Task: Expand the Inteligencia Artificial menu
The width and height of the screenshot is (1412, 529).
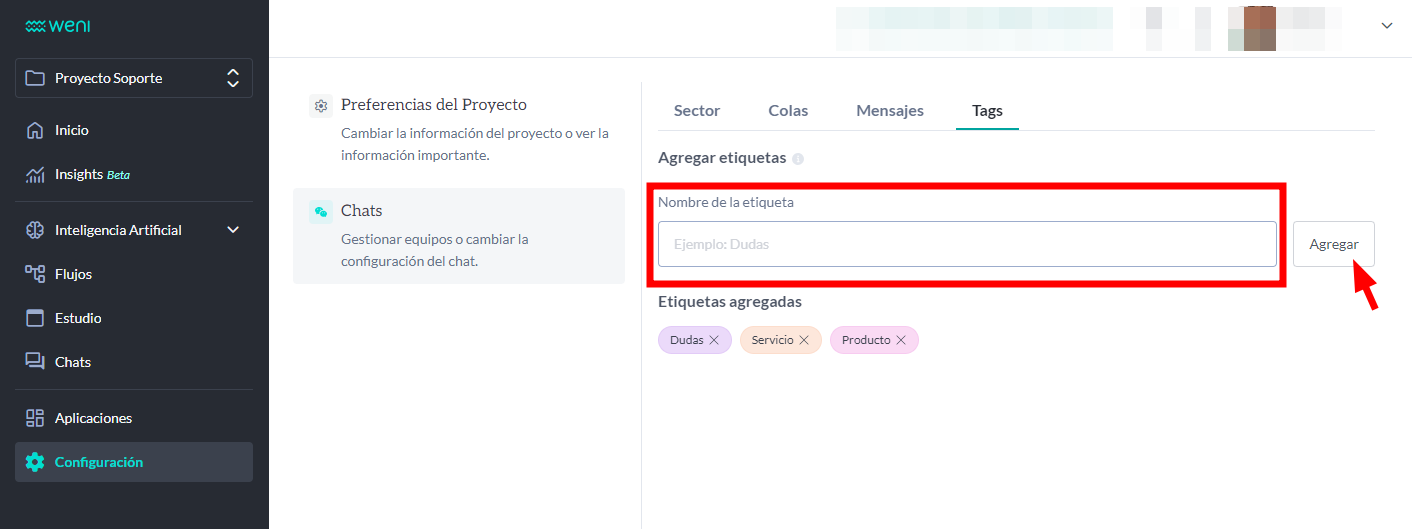Action: [233, 230]
